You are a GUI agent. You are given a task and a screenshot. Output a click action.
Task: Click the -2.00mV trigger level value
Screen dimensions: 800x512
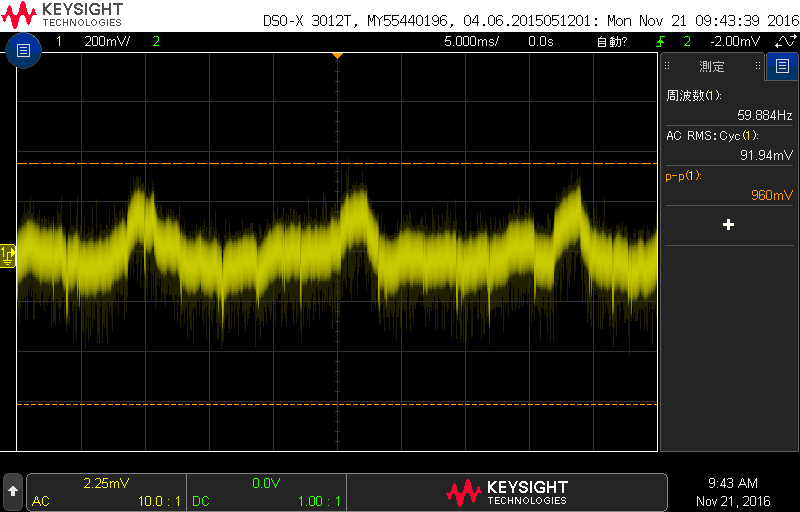735,41
